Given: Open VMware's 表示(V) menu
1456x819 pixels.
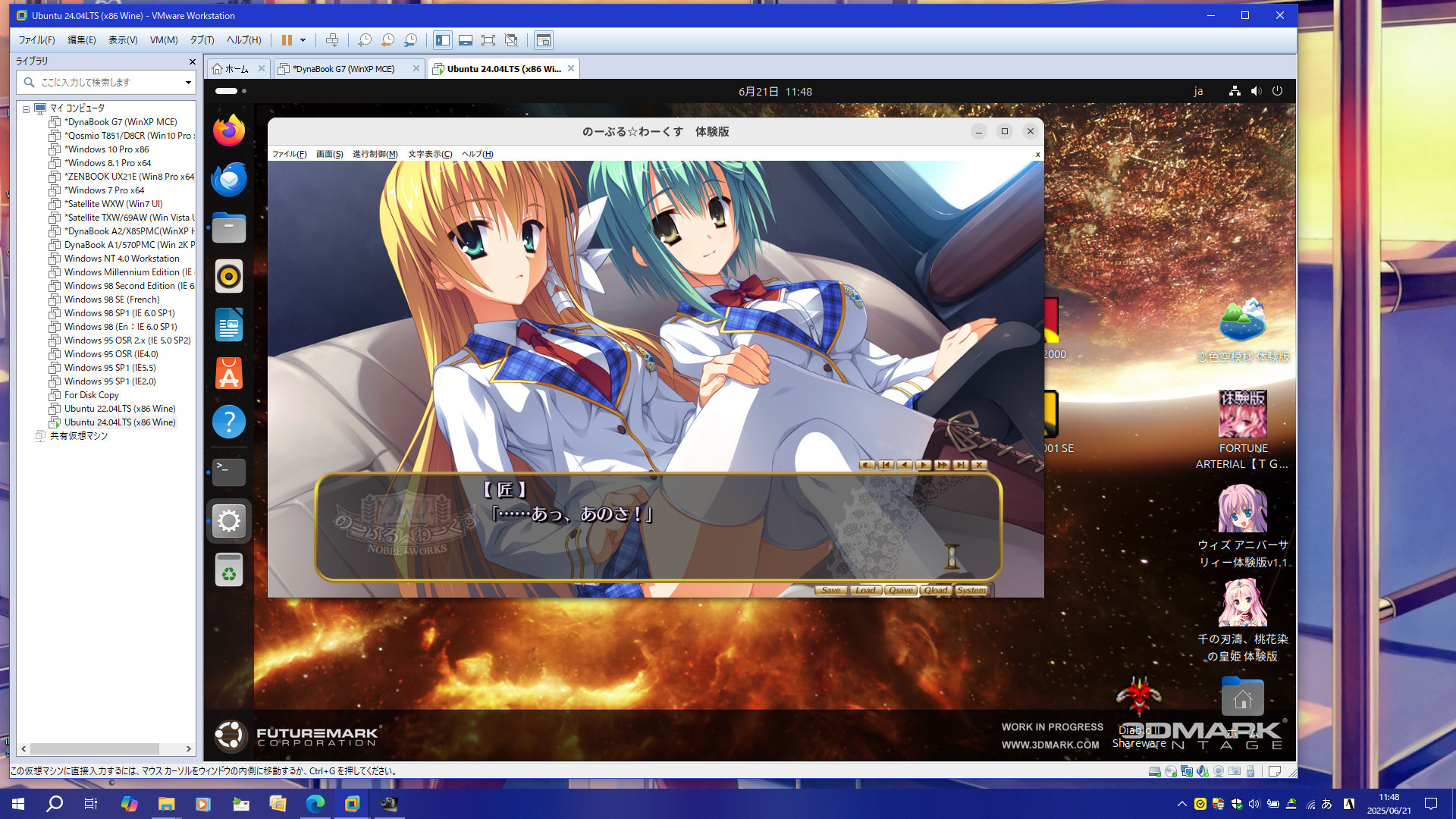Looking at the screenshot, I should (x=123, y=40).
